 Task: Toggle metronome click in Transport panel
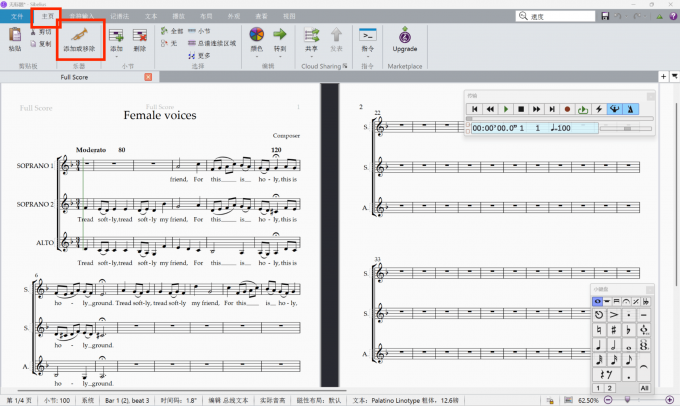[x=630, y=109]
